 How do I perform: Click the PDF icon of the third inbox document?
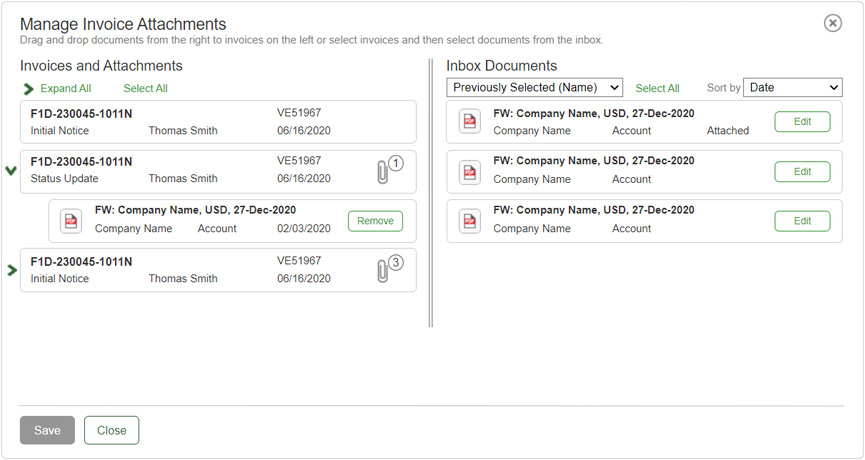pyautogui.click(x=469, y=221)
